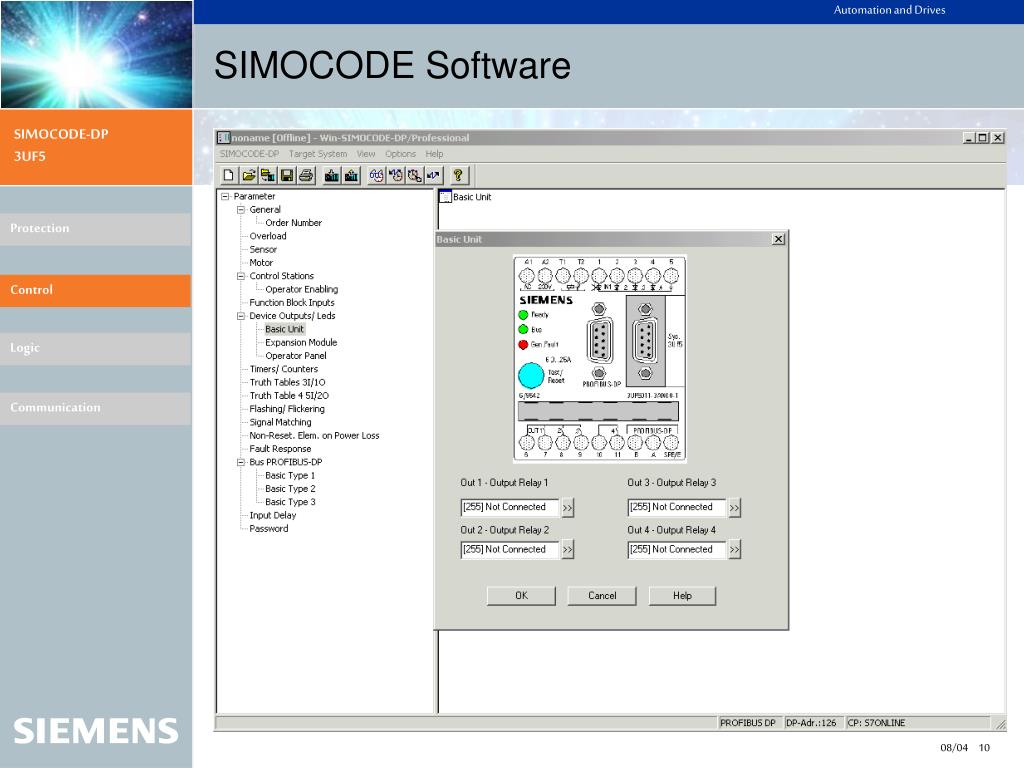Click DP-Adr.:126 in the status bar

click(x=811, y=723)
